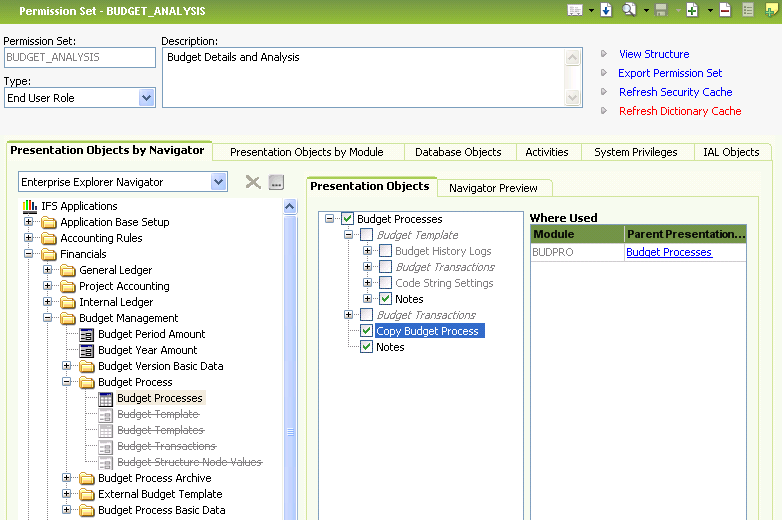The height and width of the screenshot is (520, 782).
Task: Click the add note yellow sticky icon
Action: (771, 10)
